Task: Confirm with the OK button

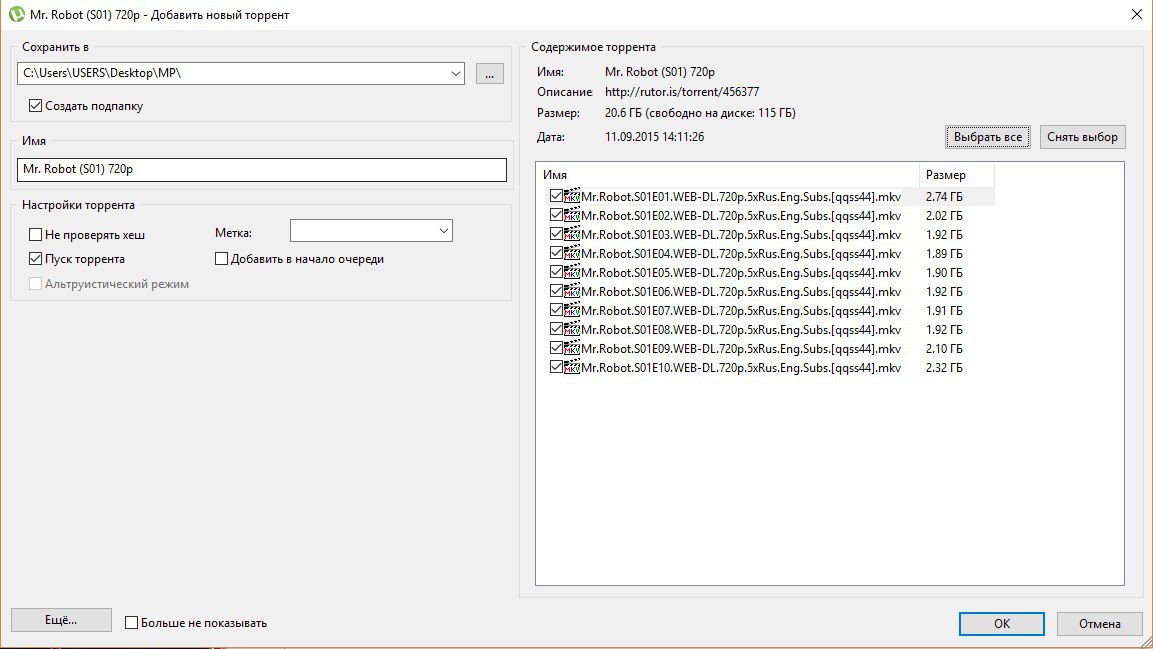Action: point(1002,623)
